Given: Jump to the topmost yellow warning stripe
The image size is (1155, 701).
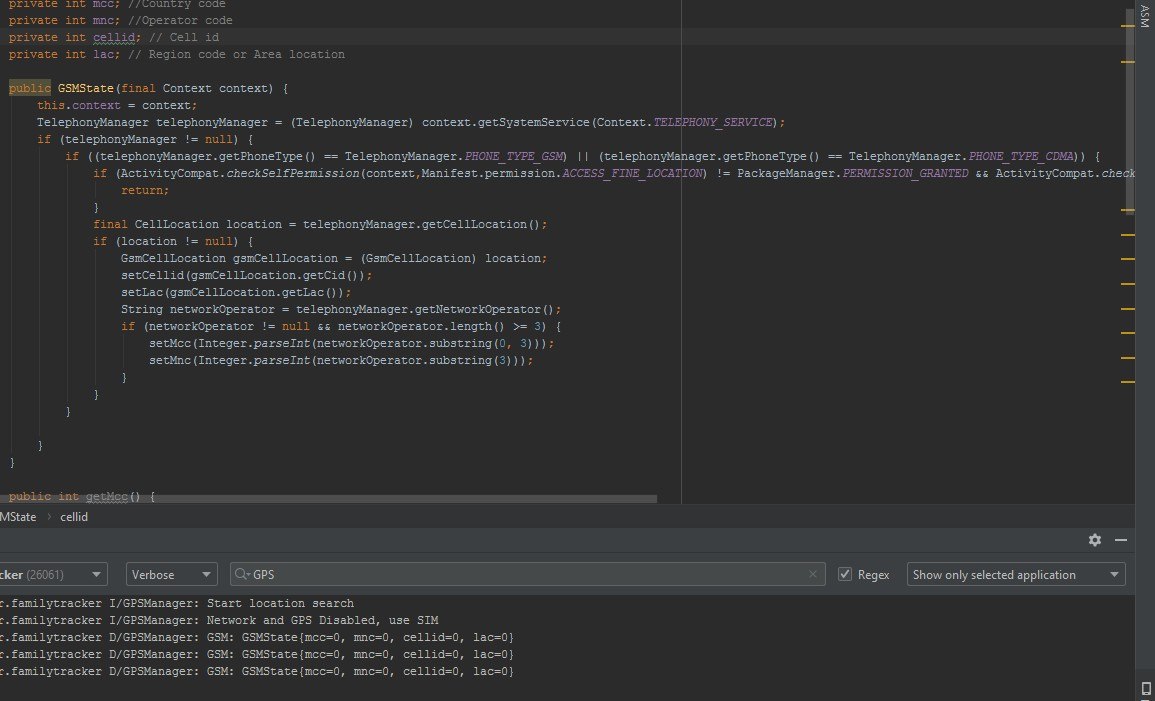Looking at the screenshot, I should pyautogui.click(x=1128, y=26).
